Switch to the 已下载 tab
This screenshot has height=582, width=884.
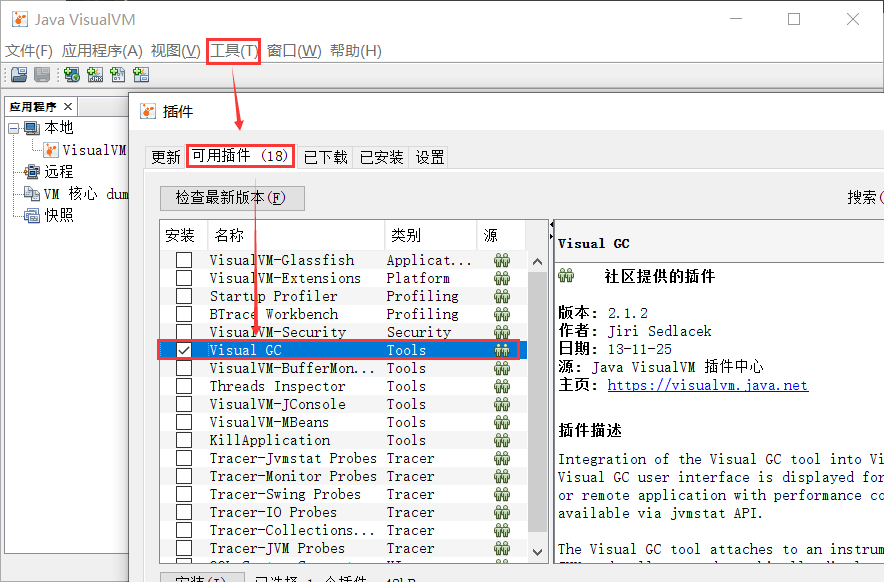pyautogui.click(x=325, y=157)
